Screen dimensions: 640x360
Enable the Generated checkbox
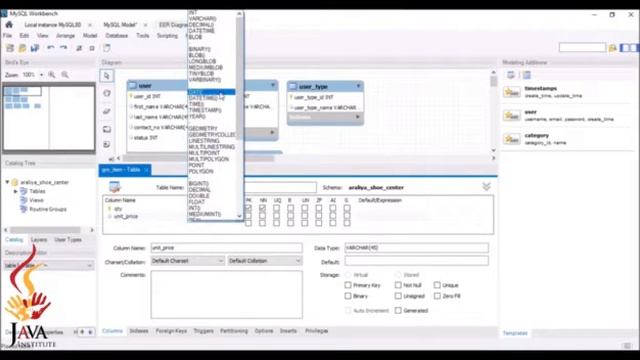click(x=398, y=311)
